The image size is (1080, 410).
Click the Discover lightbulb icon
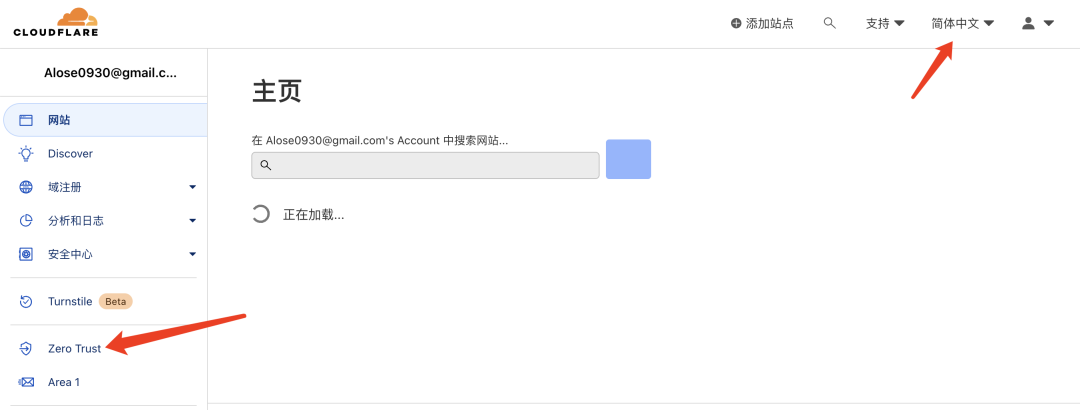(x=25, y=154)
